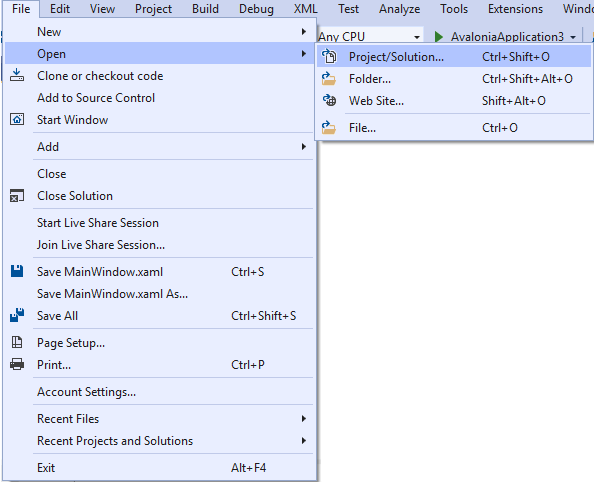Open AvaloniaApplication3 startup target dropdown arrow
The width and height of the screenshot is (594, 482).
click(x=573, y=37)
